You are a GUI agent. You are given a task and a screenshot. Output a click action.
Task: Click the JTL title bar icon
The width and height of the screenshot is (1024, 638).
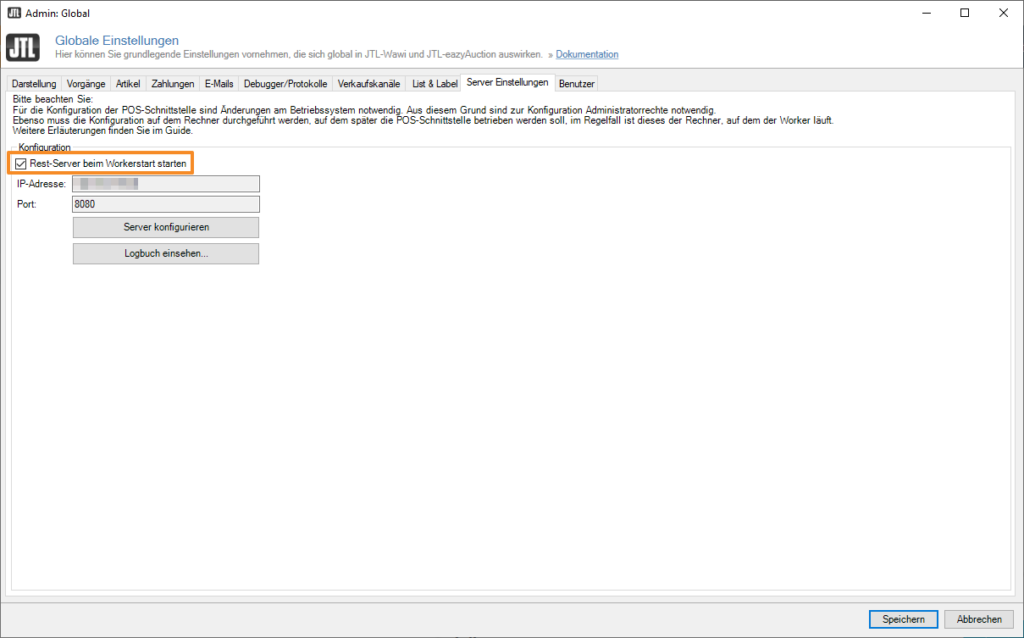coord(14,13)
